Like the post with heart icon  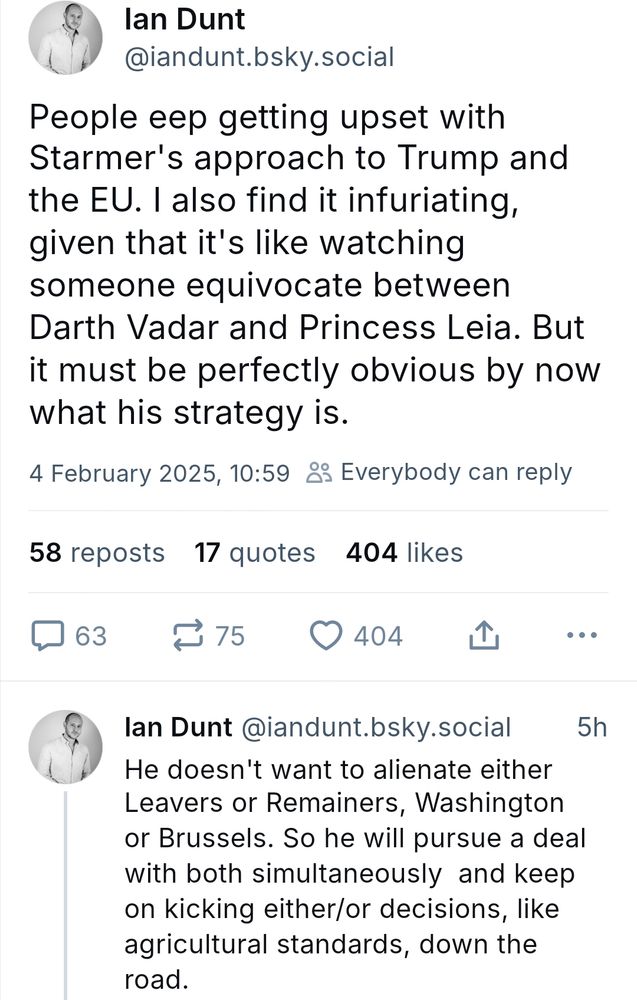[x=326, y=635]
